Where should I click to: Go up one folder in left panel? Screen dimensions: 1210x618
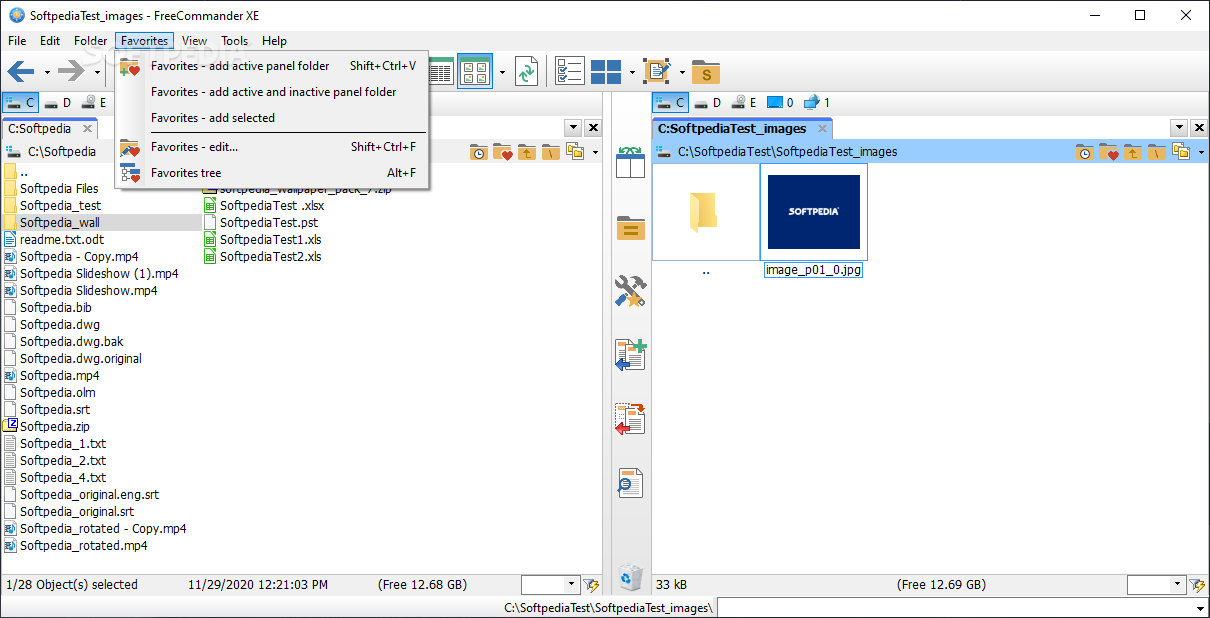pyautogui.click(x=527, y=152)
